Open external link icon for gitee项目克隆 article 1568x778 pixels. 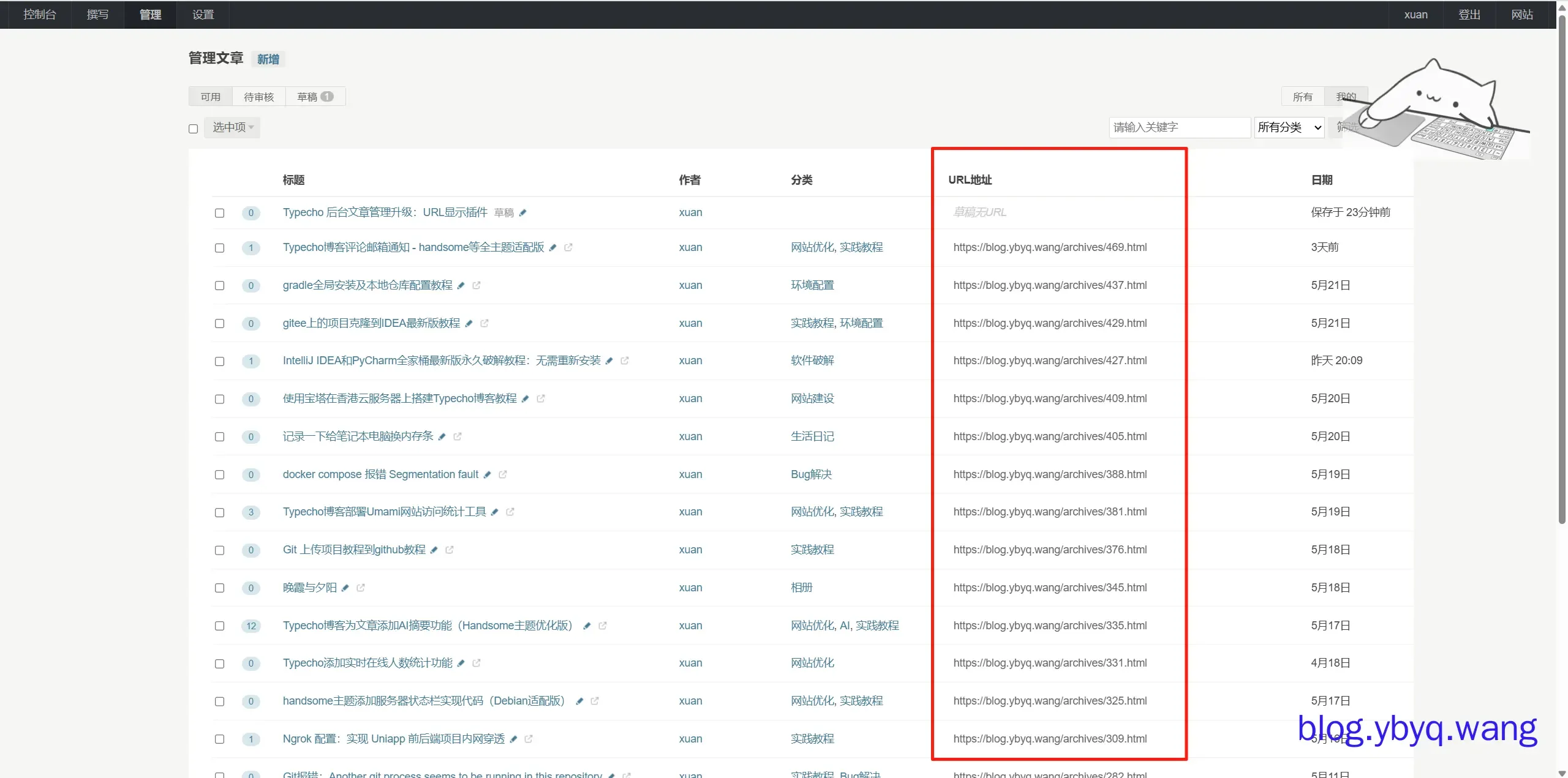click(x=484, y=323)
